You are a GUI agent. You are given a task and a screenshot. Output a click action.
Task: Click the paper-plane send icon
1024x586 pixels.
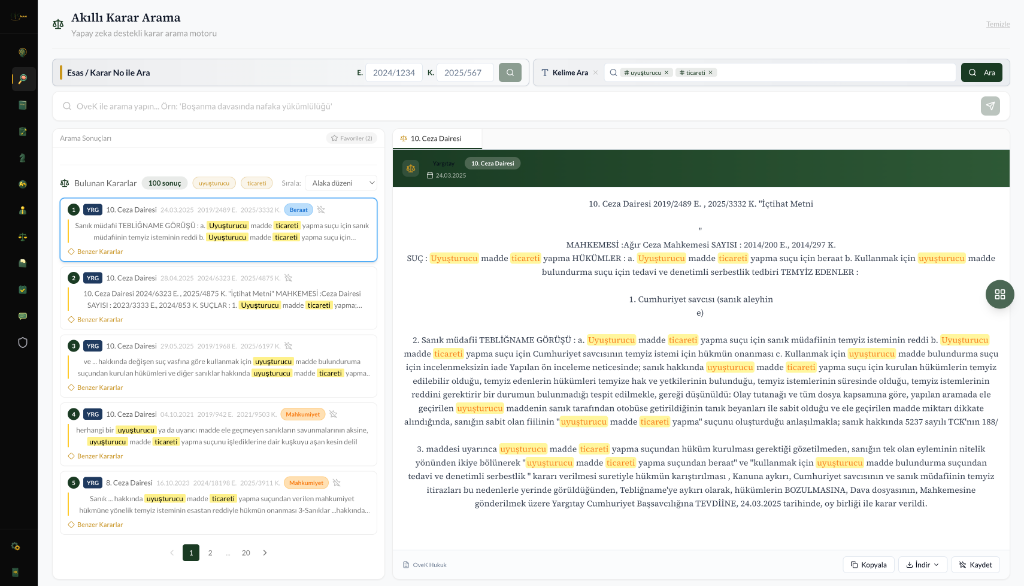(989, 106)
